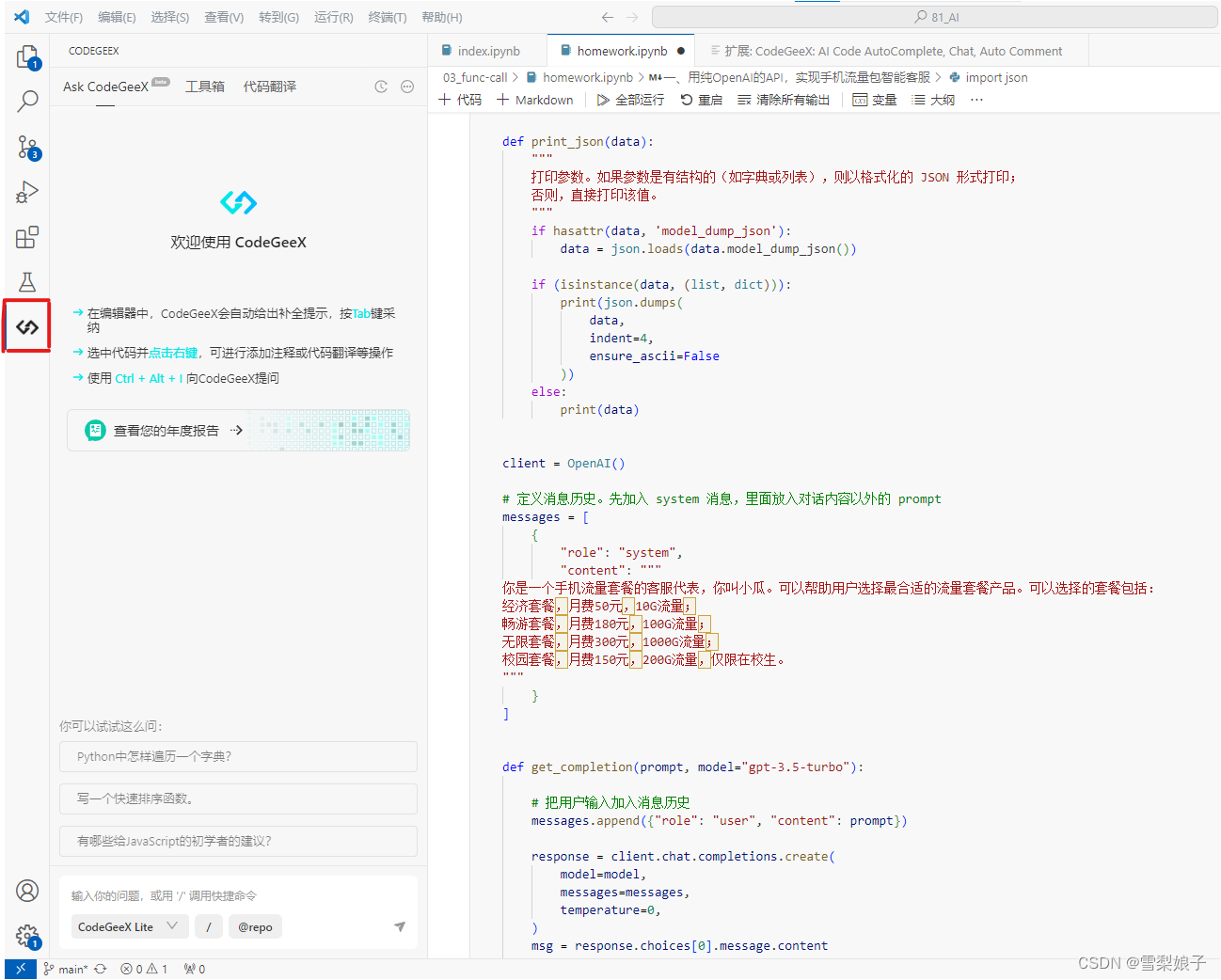The height and width of the screenshot is (980, 1221).
Task: Click the CodeGeeX chat history clock icon
Action: pos(381,87)
